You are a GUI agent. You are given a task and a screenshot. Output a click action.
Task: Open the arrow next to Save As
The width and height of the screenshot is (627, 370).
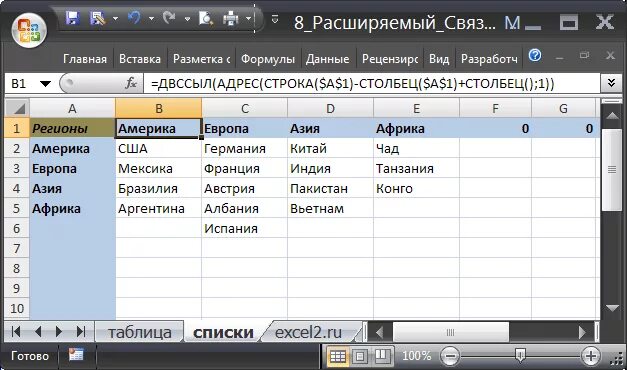[115, 18]
